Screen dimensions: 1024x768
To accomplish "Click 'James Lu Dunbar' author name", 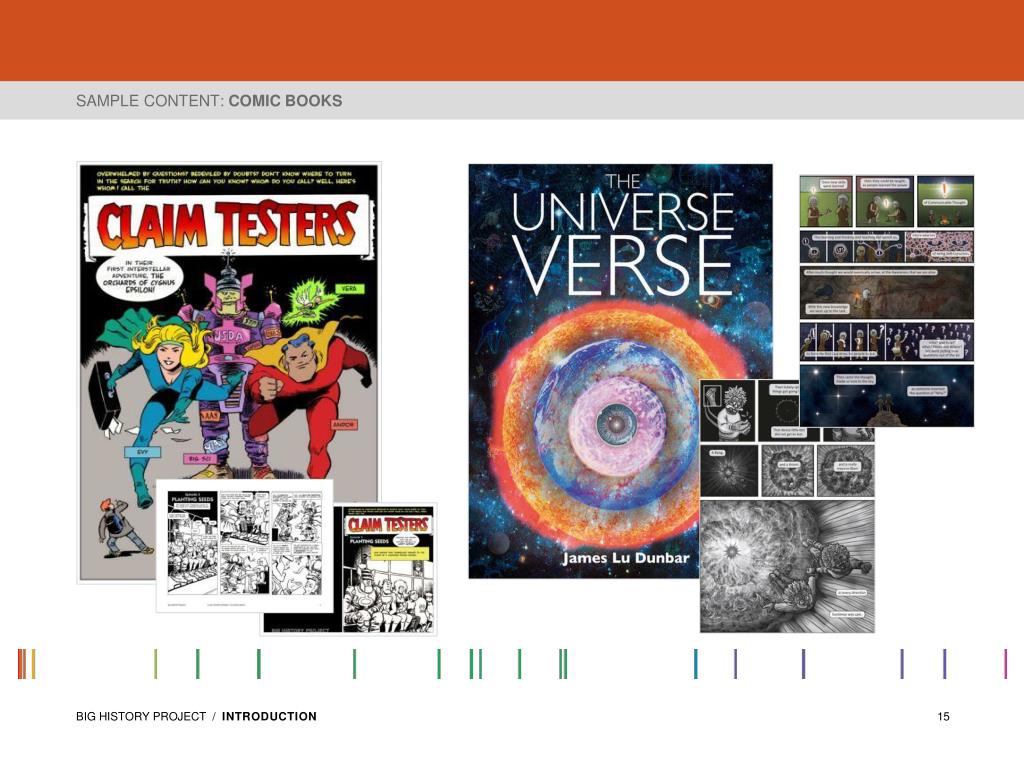I will point(626,558).
